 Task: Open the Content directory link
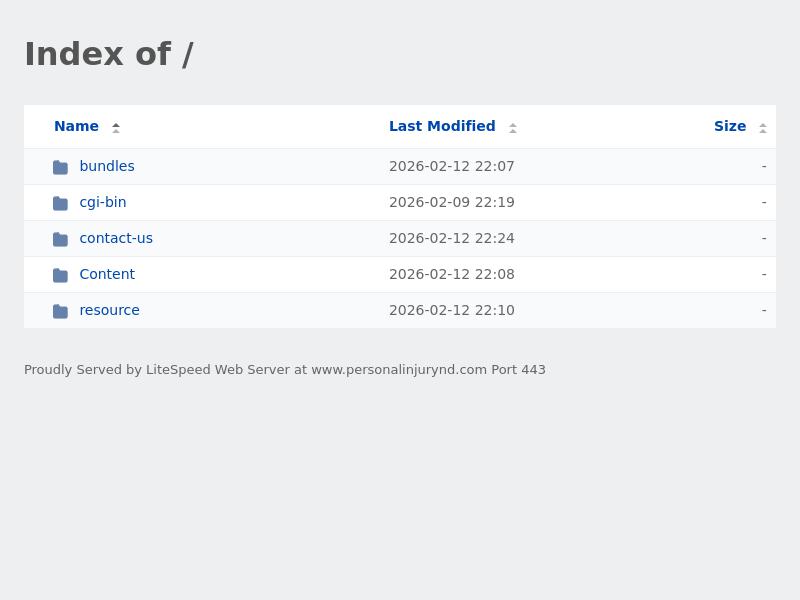[107, 274]
